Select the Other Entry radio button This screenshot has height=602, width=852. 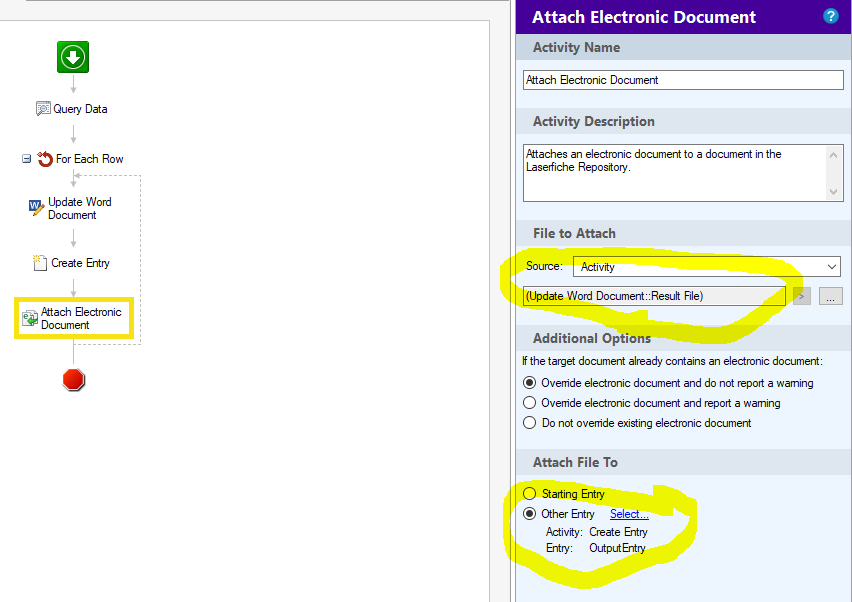[x=529, y=514]
